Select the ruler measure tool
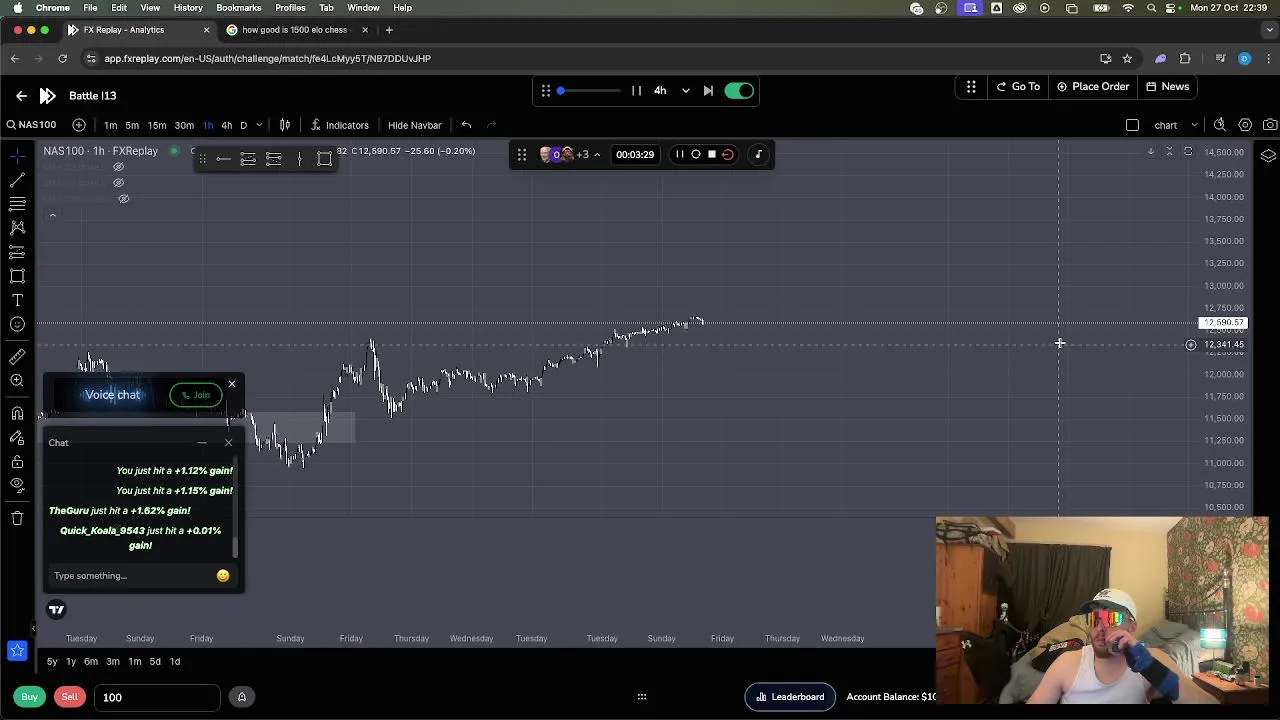Image resolution: width=1280 pixels, height=720 pixels. pyautogui.click(x=17, y=357)
